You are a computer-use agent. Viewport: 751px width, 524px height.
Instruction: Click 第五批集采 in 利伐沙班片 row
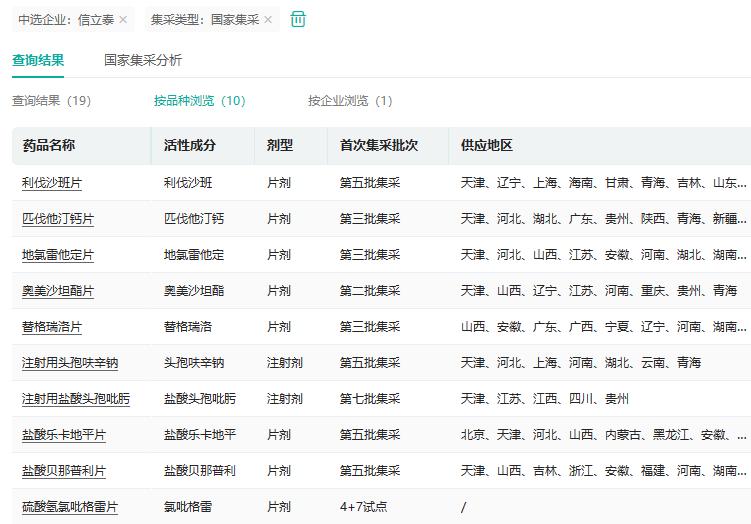(x=370, y=183)
